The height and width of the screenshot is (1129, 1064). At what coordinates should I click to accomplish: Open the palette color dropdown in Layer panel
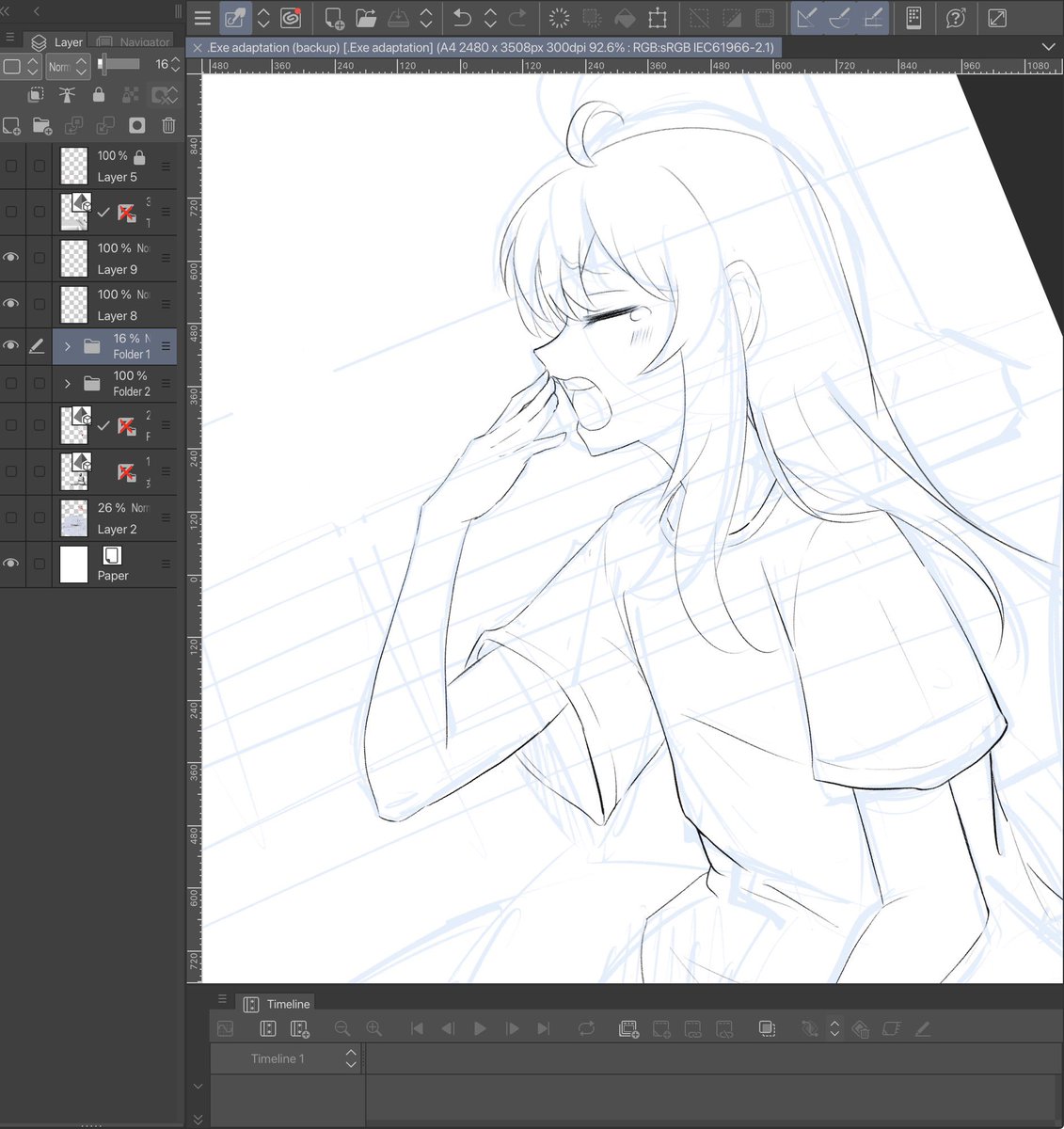[x=22, y=67]
